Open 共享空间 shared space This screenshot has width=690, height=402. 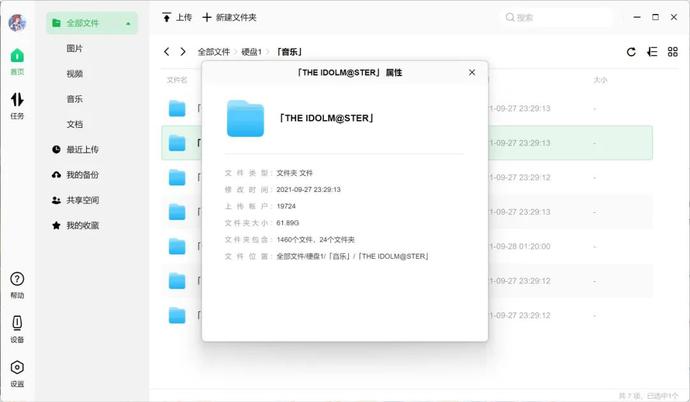pos(75,200)
